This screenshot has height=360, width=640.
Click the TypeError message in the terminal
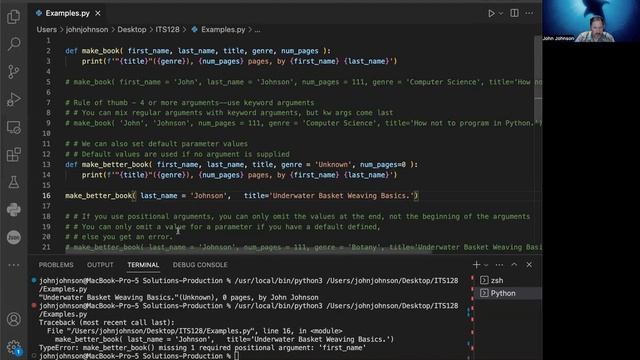point(202,348)
